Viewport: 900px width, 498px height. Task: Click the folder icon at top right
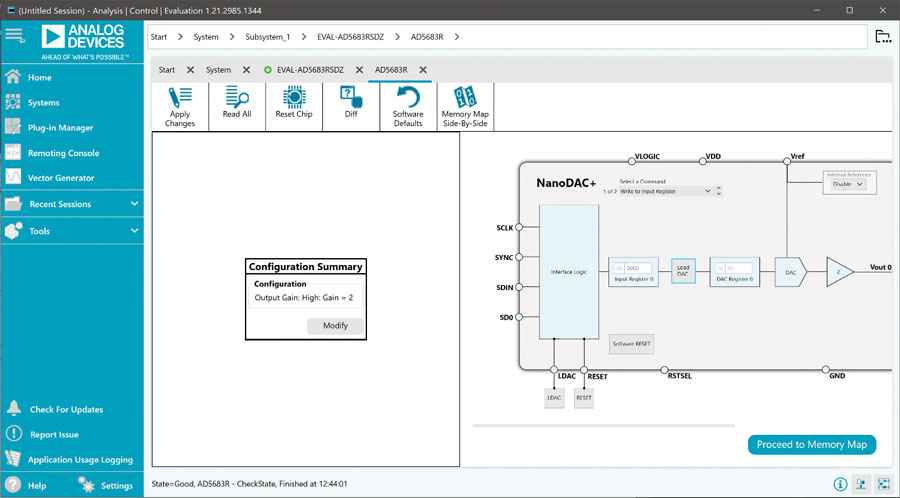tap(883, 36)
